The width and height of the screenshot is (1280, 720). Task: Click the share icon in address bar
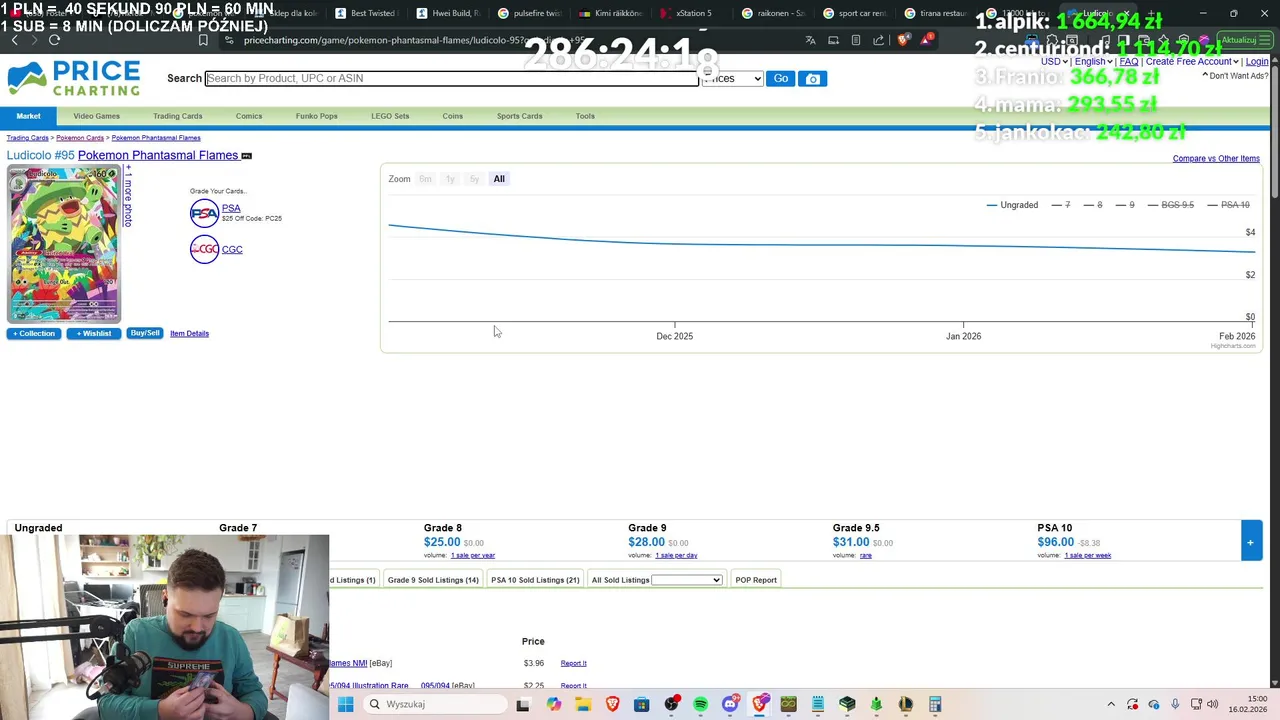point(878,40)
